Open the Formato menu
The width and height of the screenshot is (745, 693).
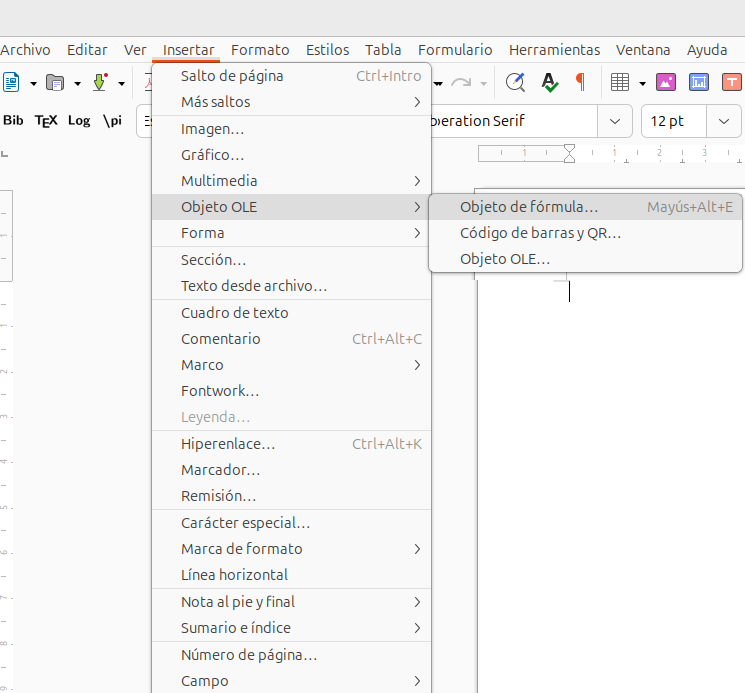coord(260,50)
